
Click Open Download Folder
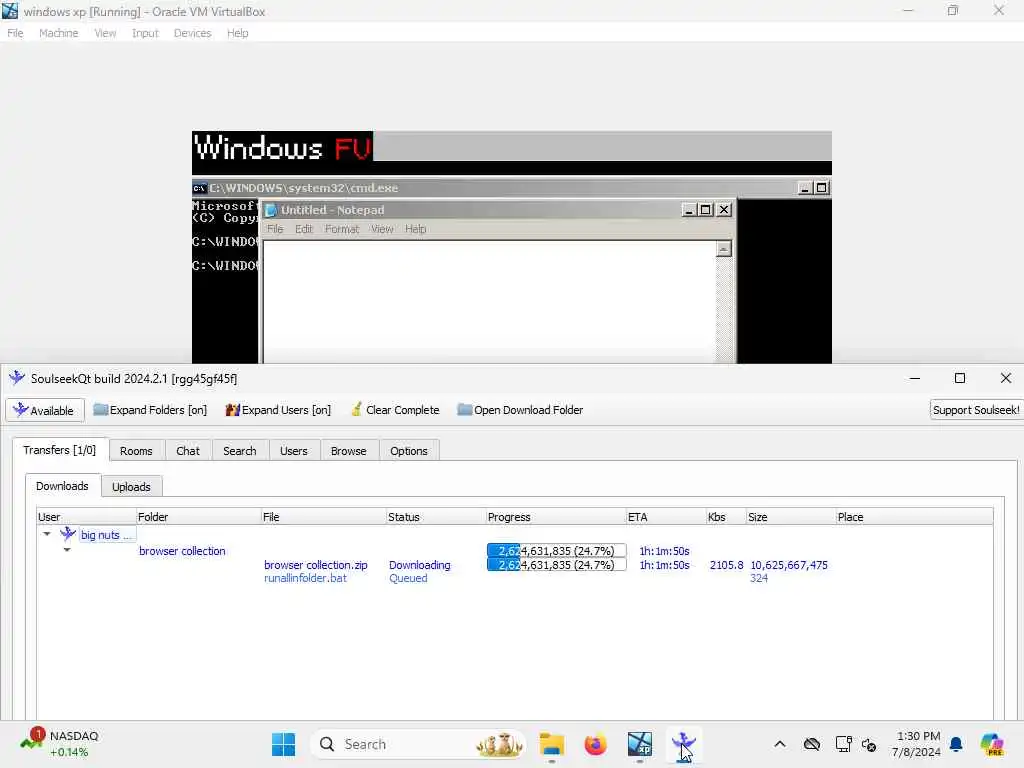(x=520, y=410)
